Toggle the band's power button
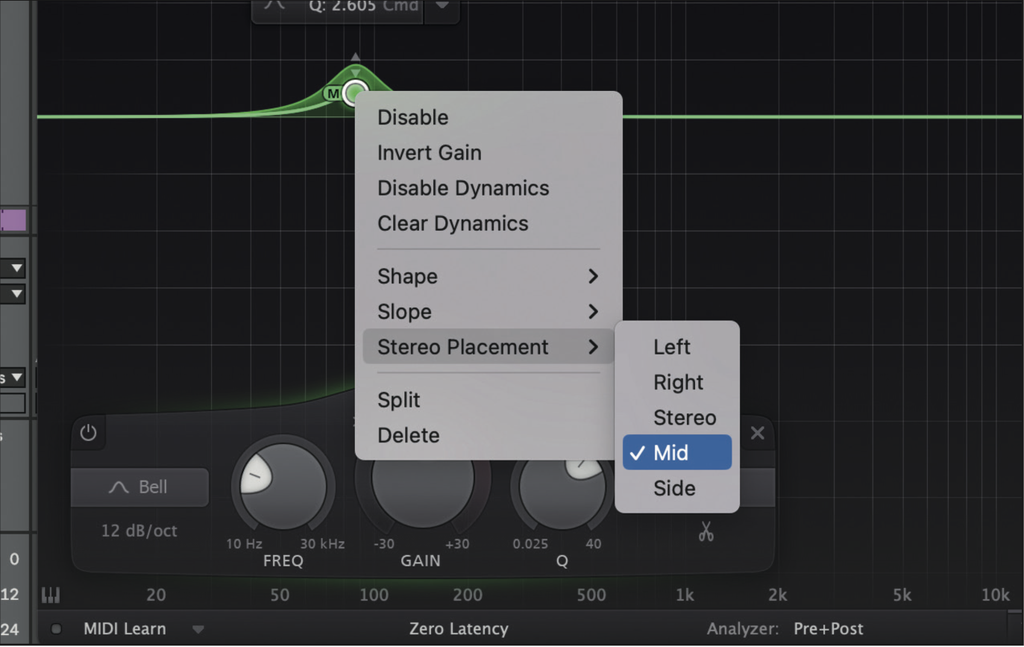Screen dimensions: 1024x647 [x=87, y=432]
